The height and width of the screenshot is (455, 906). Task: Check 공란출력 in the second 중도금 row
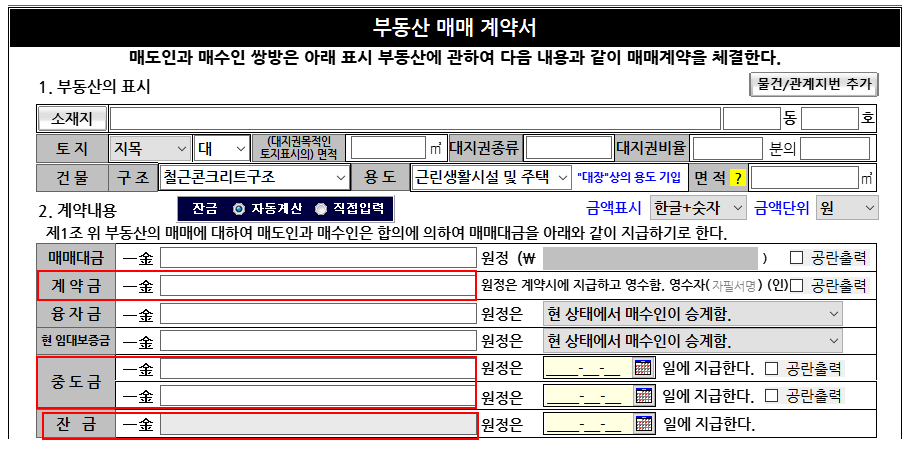coord(771,395)
